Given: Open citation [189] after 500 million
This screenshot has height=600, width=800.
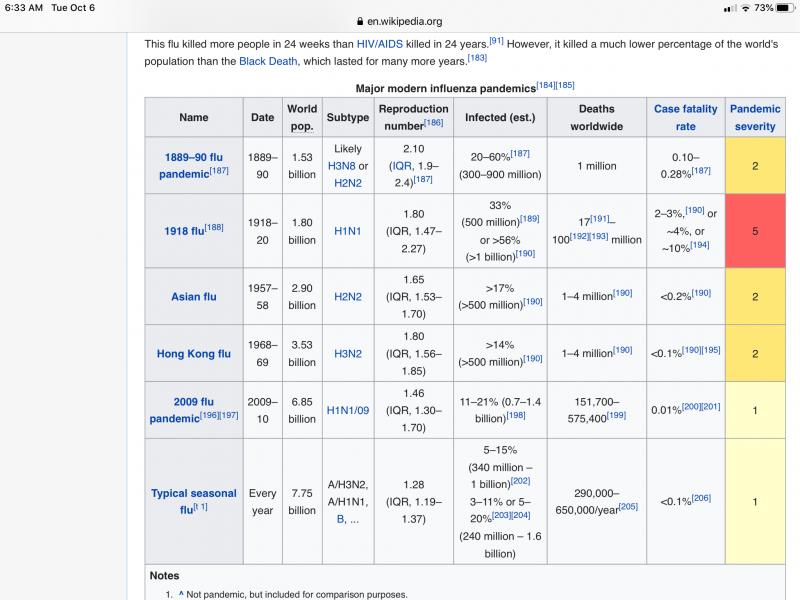Looking at the screenshot, I should 530,218.
